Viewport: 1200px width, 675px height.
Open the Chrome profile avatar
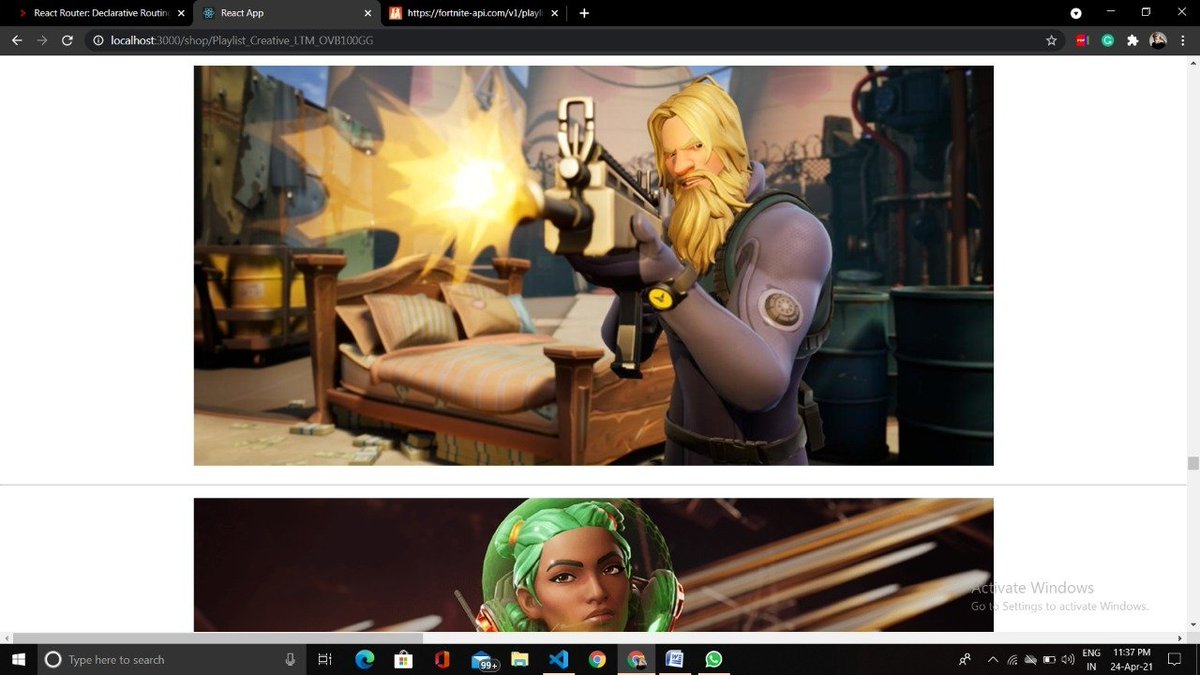[x=1158, y=41]
